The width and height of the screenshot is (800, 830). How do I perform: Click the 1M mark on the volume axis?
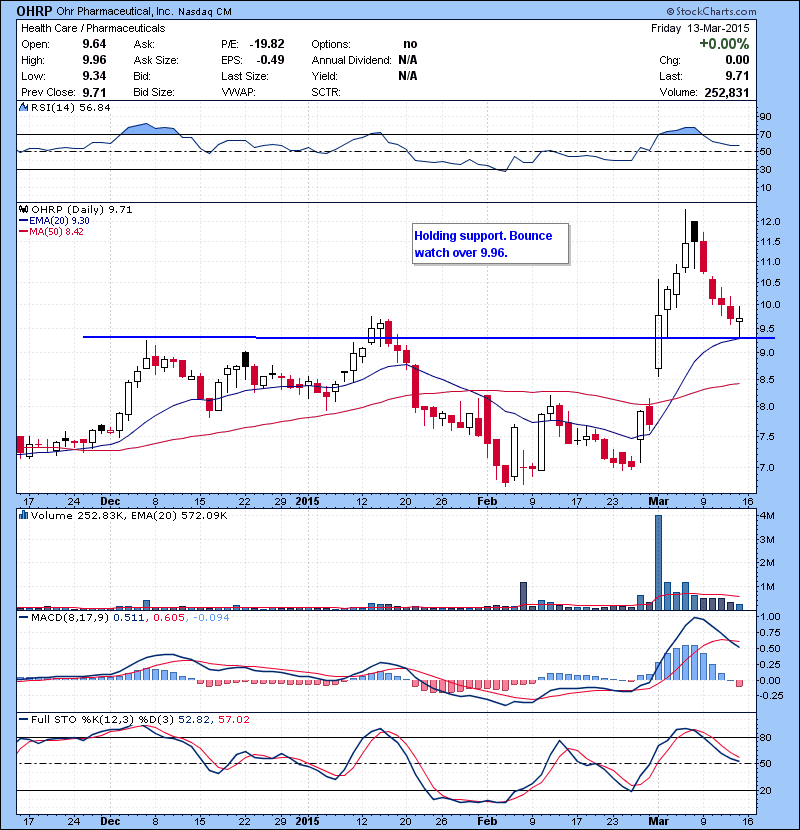768,587
